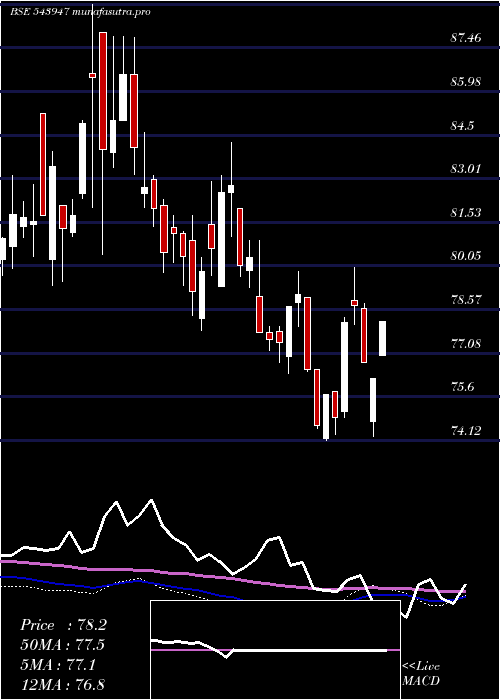Click the 83.01 price axis label
This screenshot has width=500, height=700.
point(466,169)
